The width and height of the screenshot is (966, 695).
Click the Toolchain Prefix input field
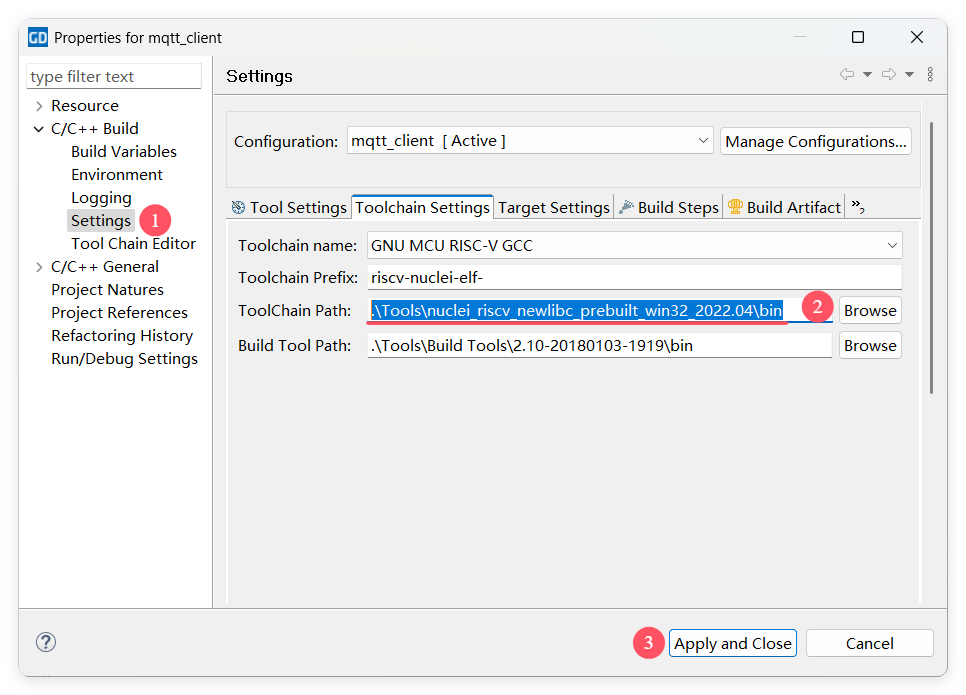634,277
